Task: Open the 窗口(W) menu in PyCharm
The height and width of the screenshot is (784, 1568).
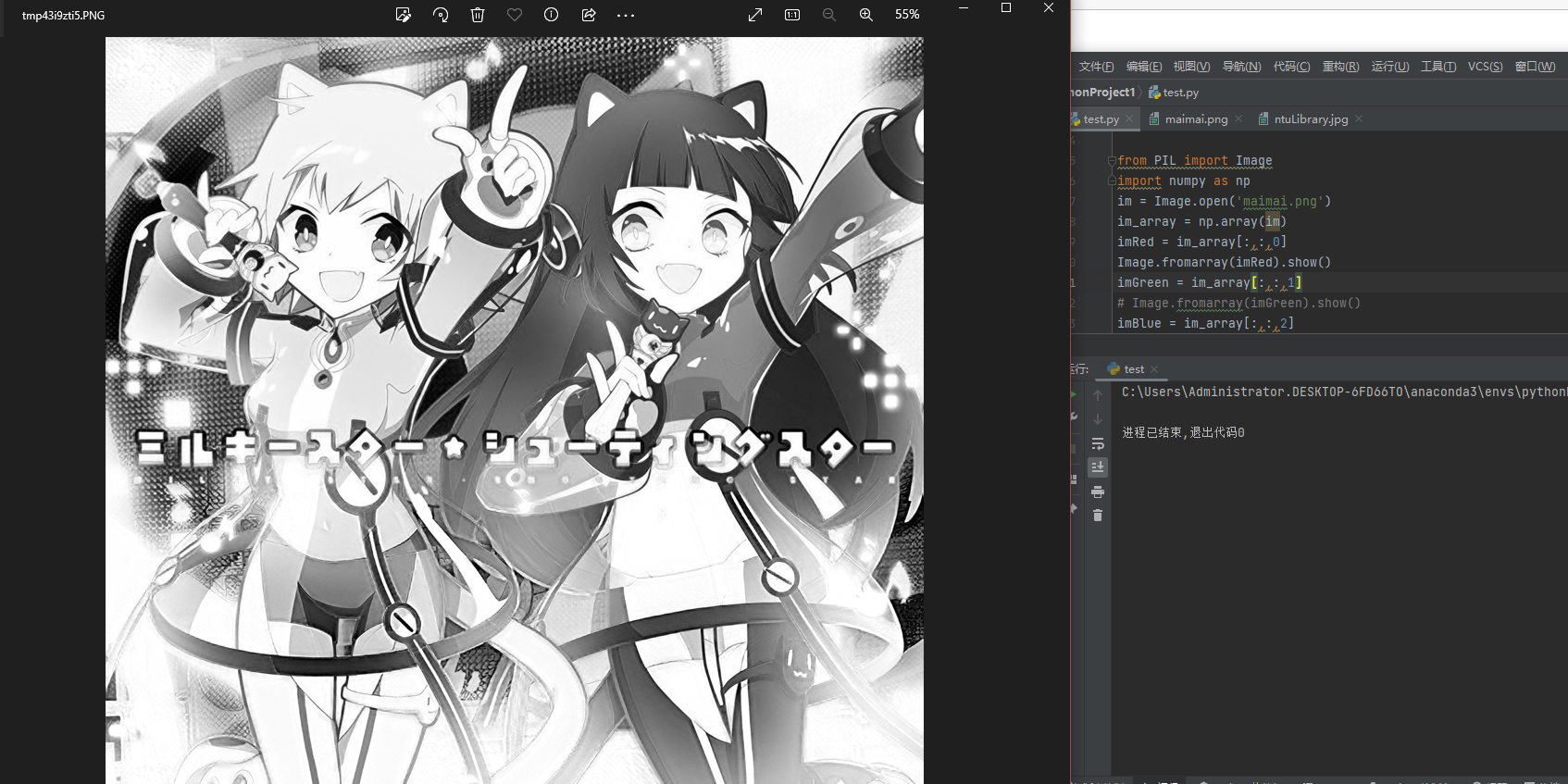Action: (1536, 67)
